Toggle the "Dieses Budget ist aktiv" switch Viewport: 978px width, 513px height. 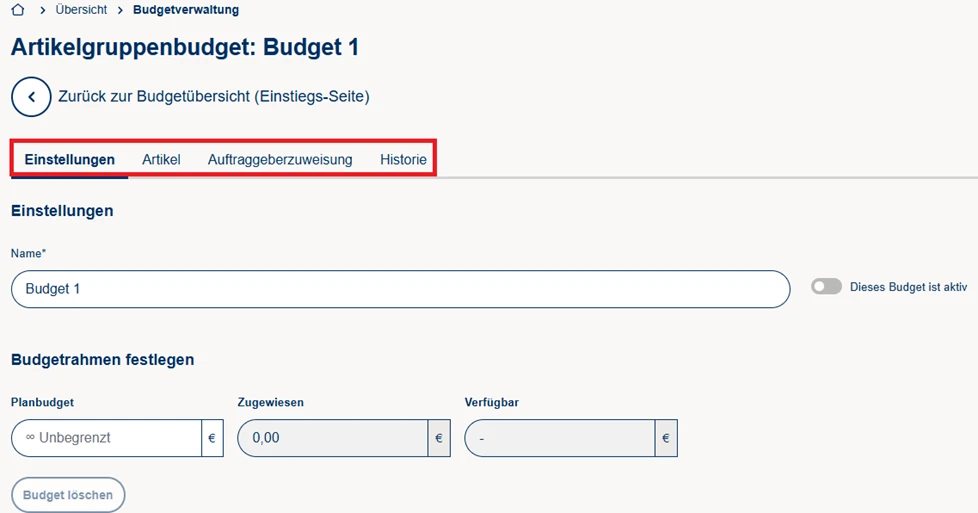click(826, 287)
